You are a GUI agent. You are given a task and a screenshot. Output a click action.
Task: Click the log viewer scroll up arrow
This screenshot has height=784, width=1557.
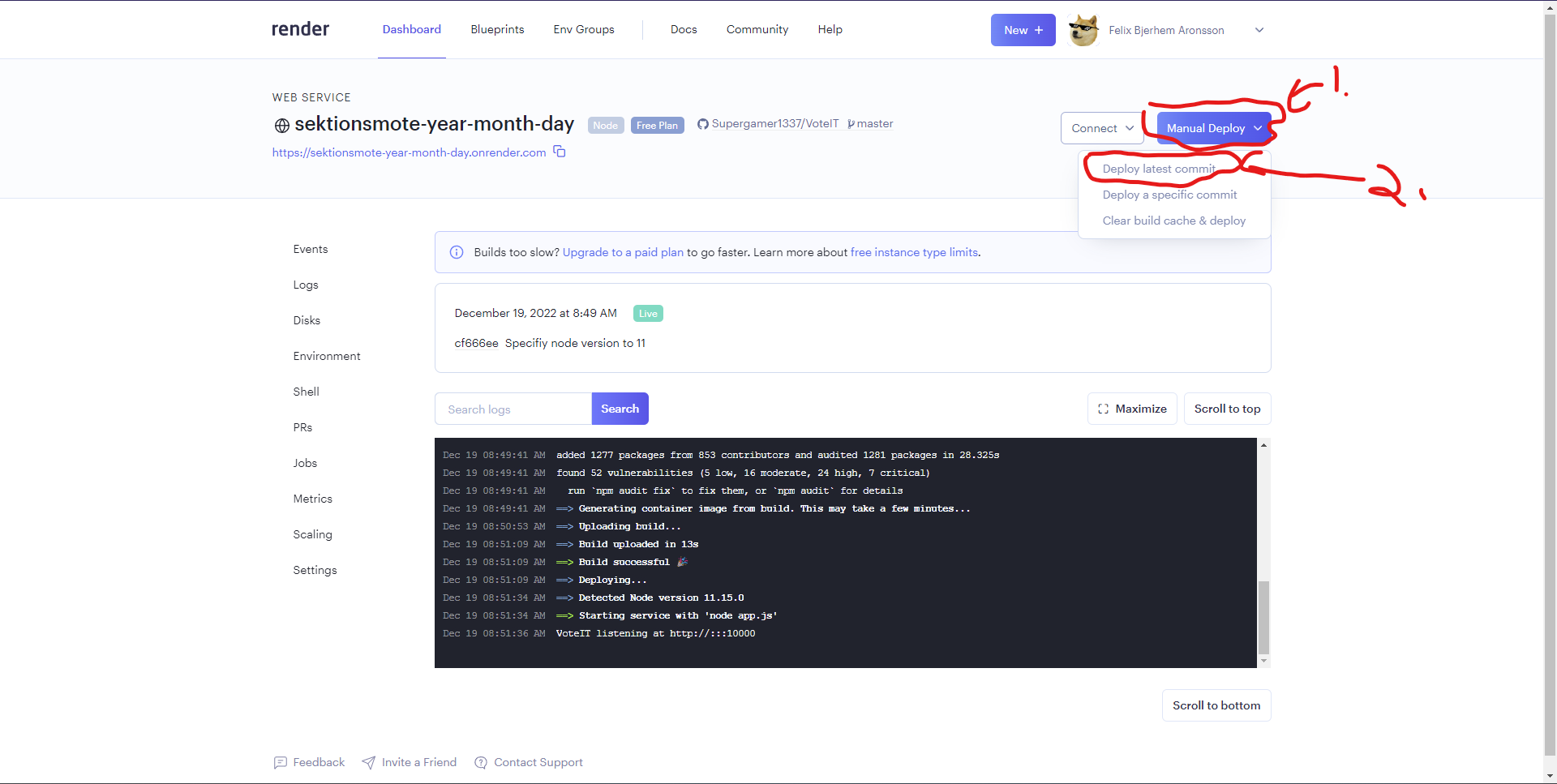point(1263,445)
